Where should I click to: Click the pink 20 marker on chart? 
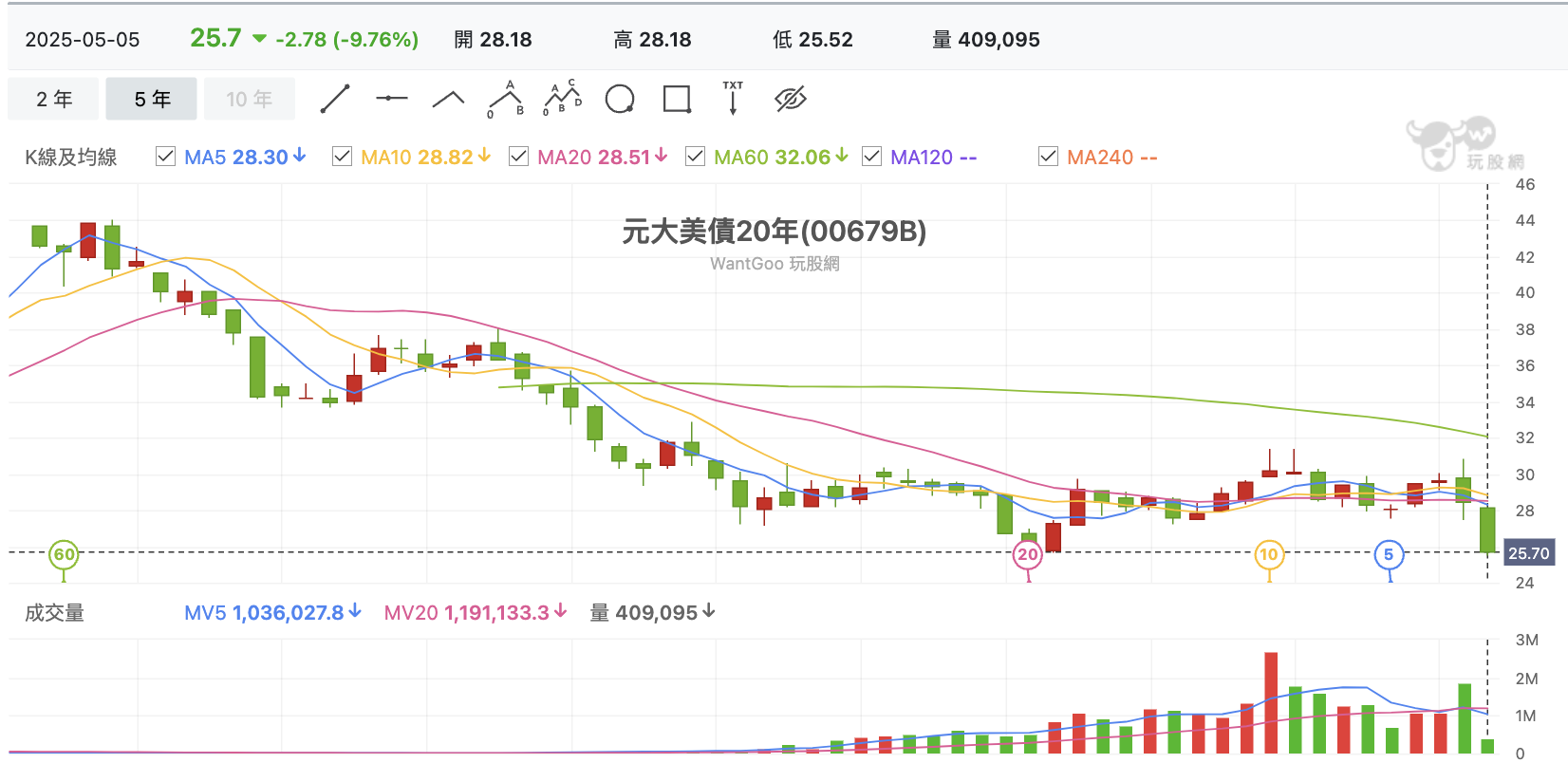[1028, 554]
